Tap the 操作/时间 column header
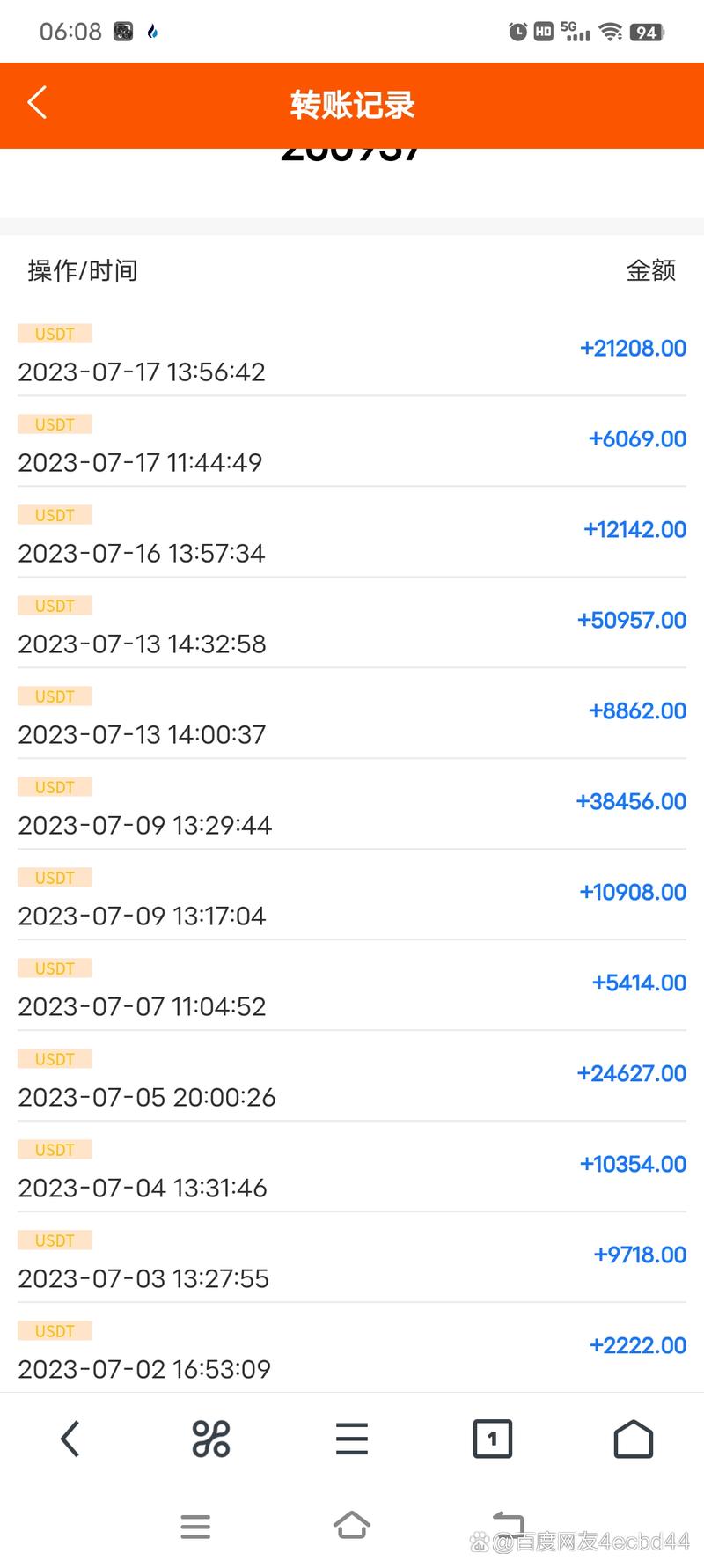 click(x=83, y=270)
